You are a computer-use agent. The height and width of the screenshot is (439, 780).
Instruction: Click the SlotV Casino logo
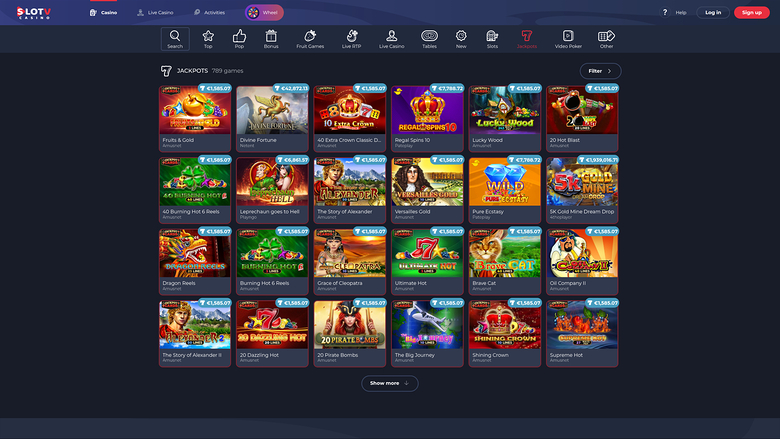[x=34, y=12]
